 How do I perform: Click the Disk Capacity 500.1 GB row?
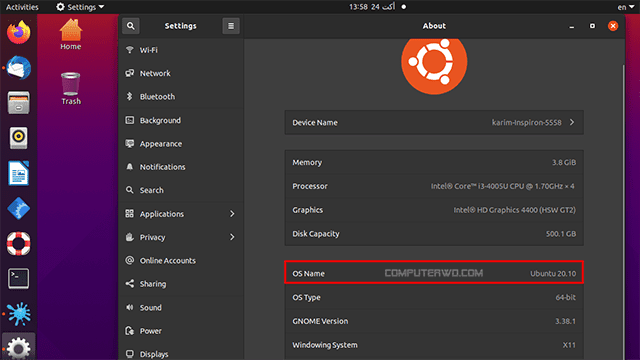[x=434, y=233]
